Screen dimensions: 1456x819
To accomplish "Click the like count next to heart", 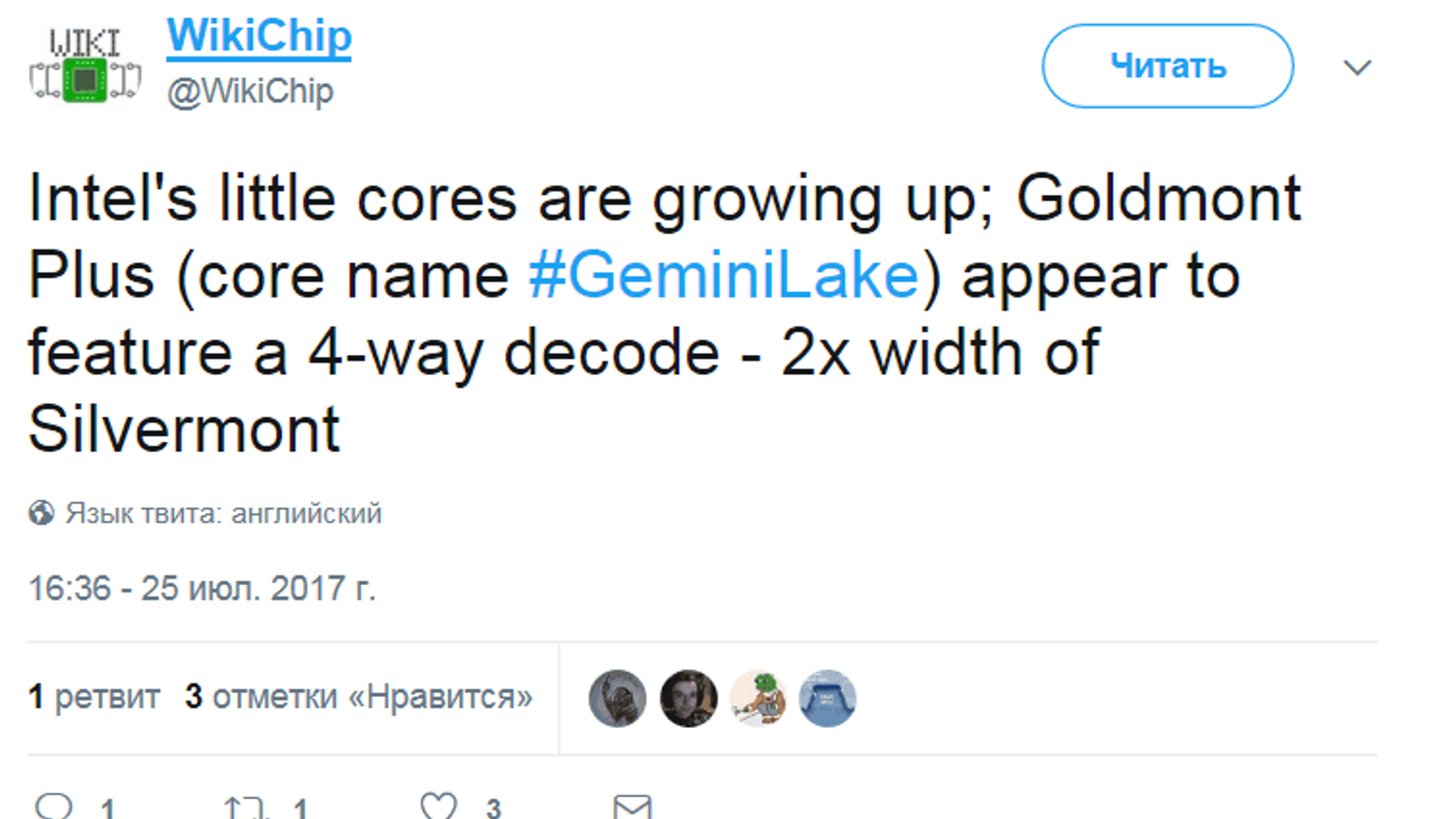I will [x=493, y=807].
